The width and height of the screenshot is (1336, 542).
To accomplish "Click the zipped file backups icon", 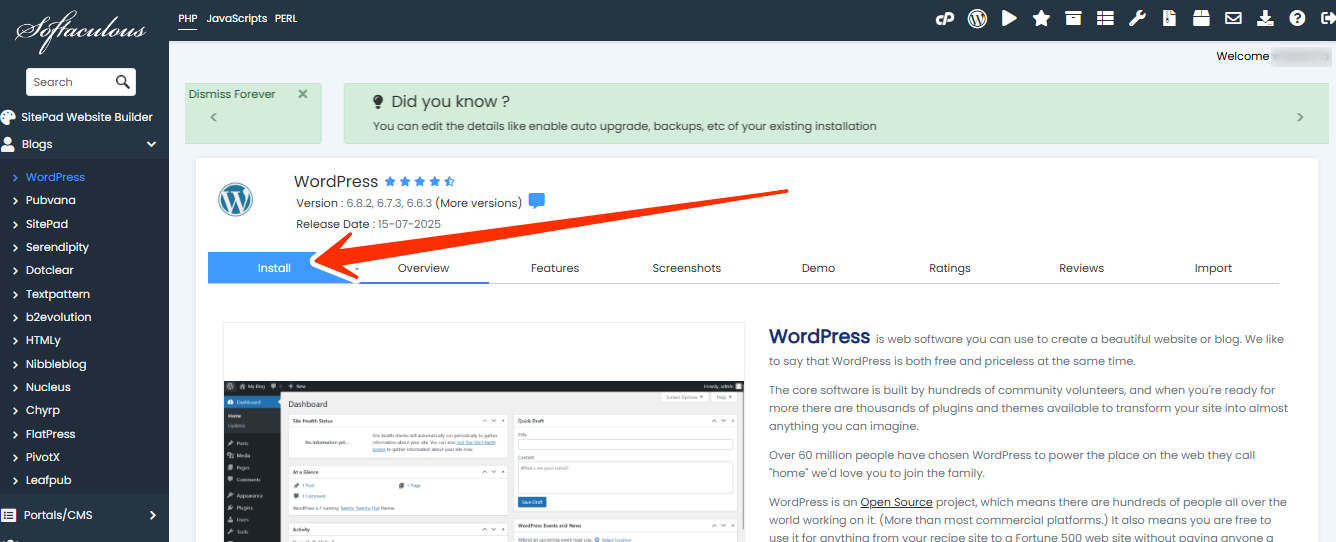I will pyautogui.click(x=1169, y=18).
